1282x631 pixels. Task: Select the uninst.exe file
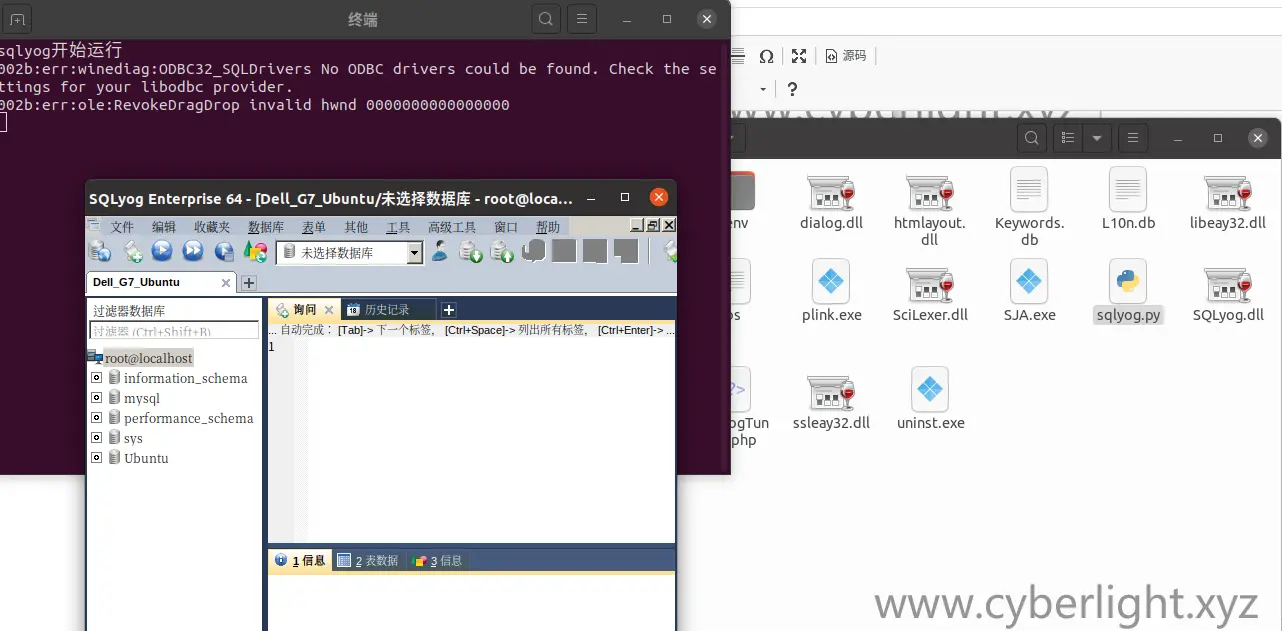(x=930, y=400)
